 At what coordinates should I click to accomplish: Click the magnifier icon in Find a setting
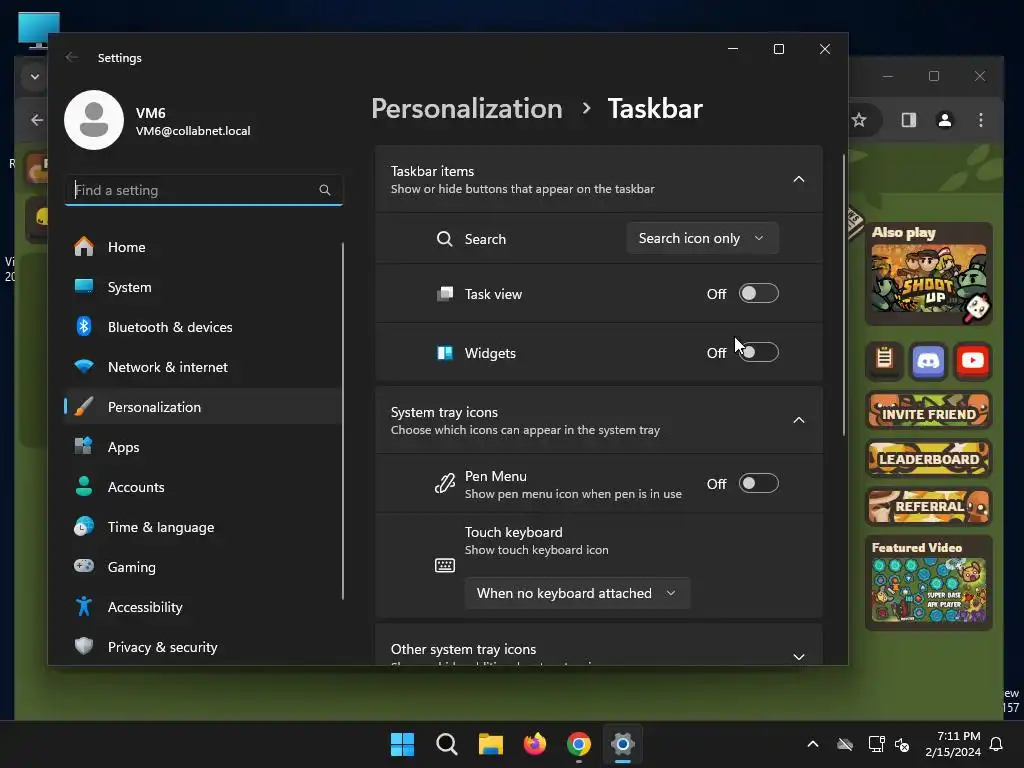[325, 190]
